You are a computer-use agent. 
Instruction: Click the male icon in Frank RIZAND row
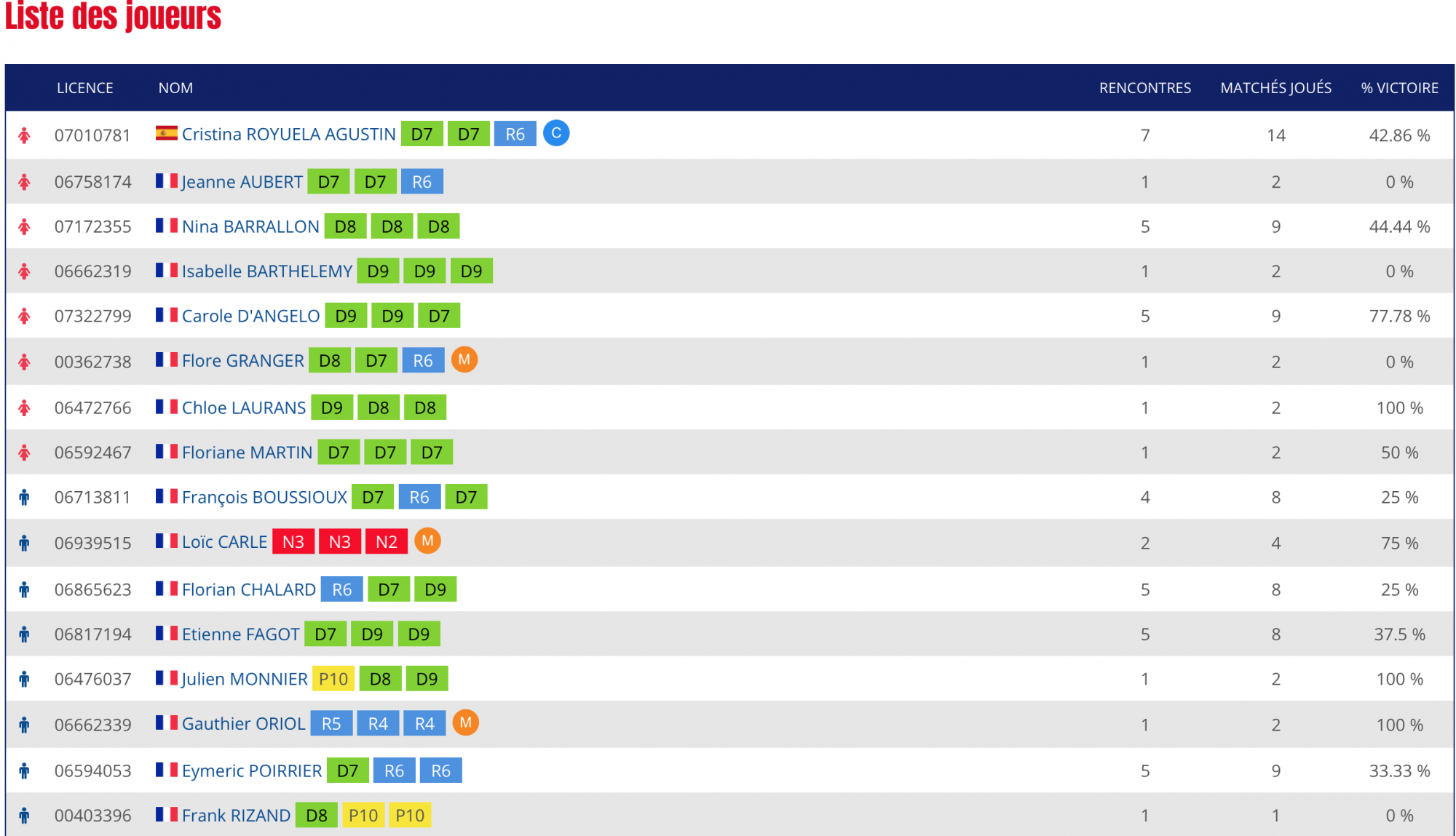pos(25,816)
